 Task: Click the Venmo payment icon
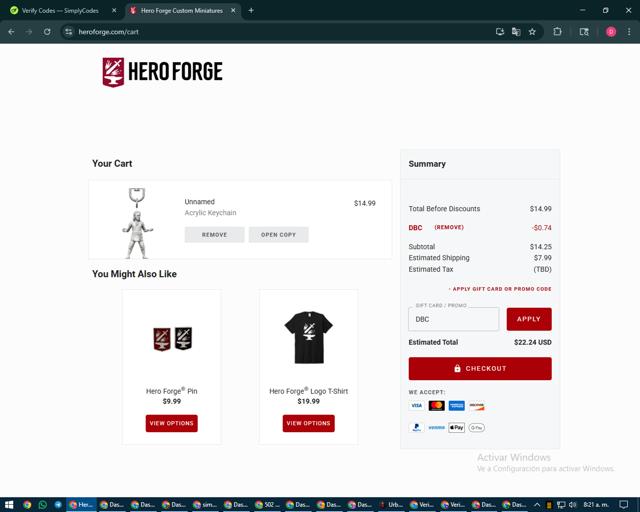click(x=436, y=427)
